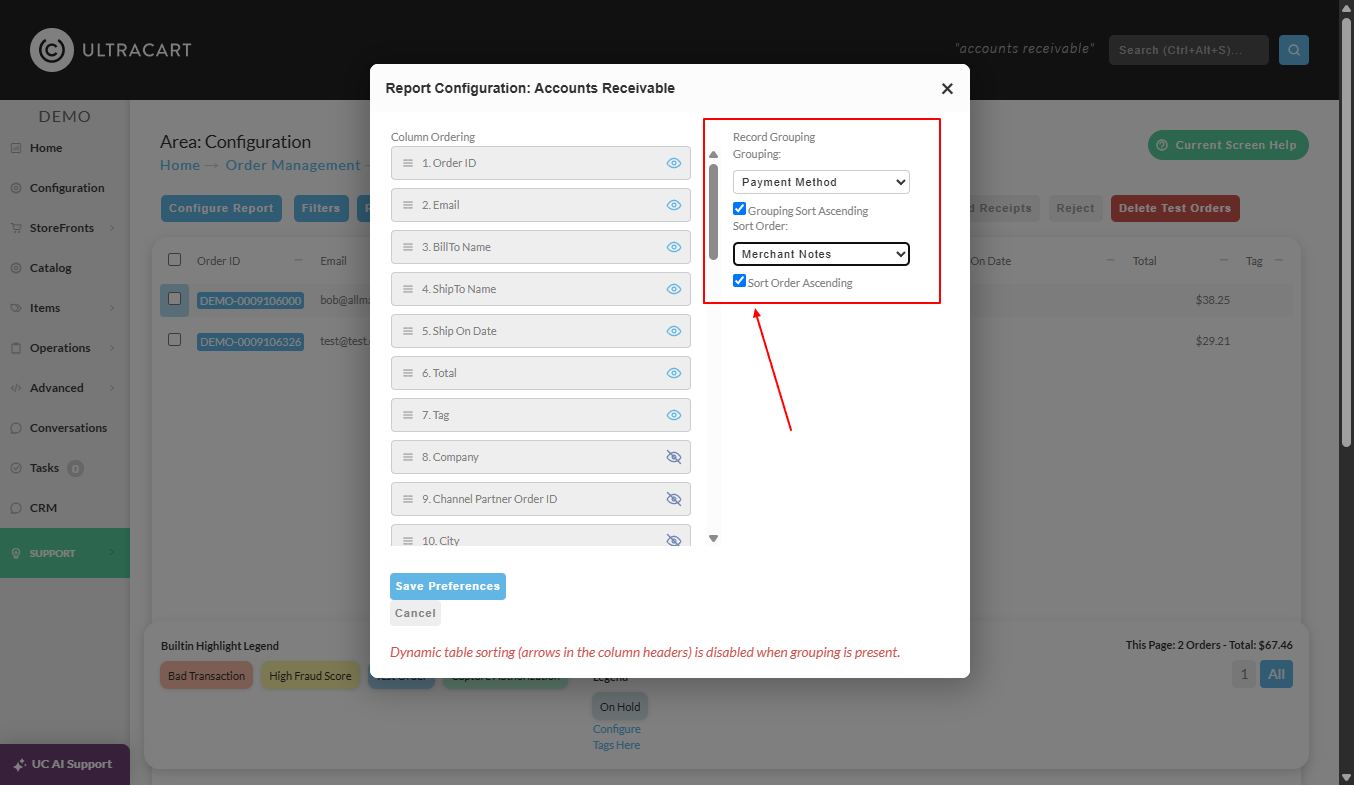Click the UltraCart logo icon
1354x785 pixels.
click(x=52, y=50)
